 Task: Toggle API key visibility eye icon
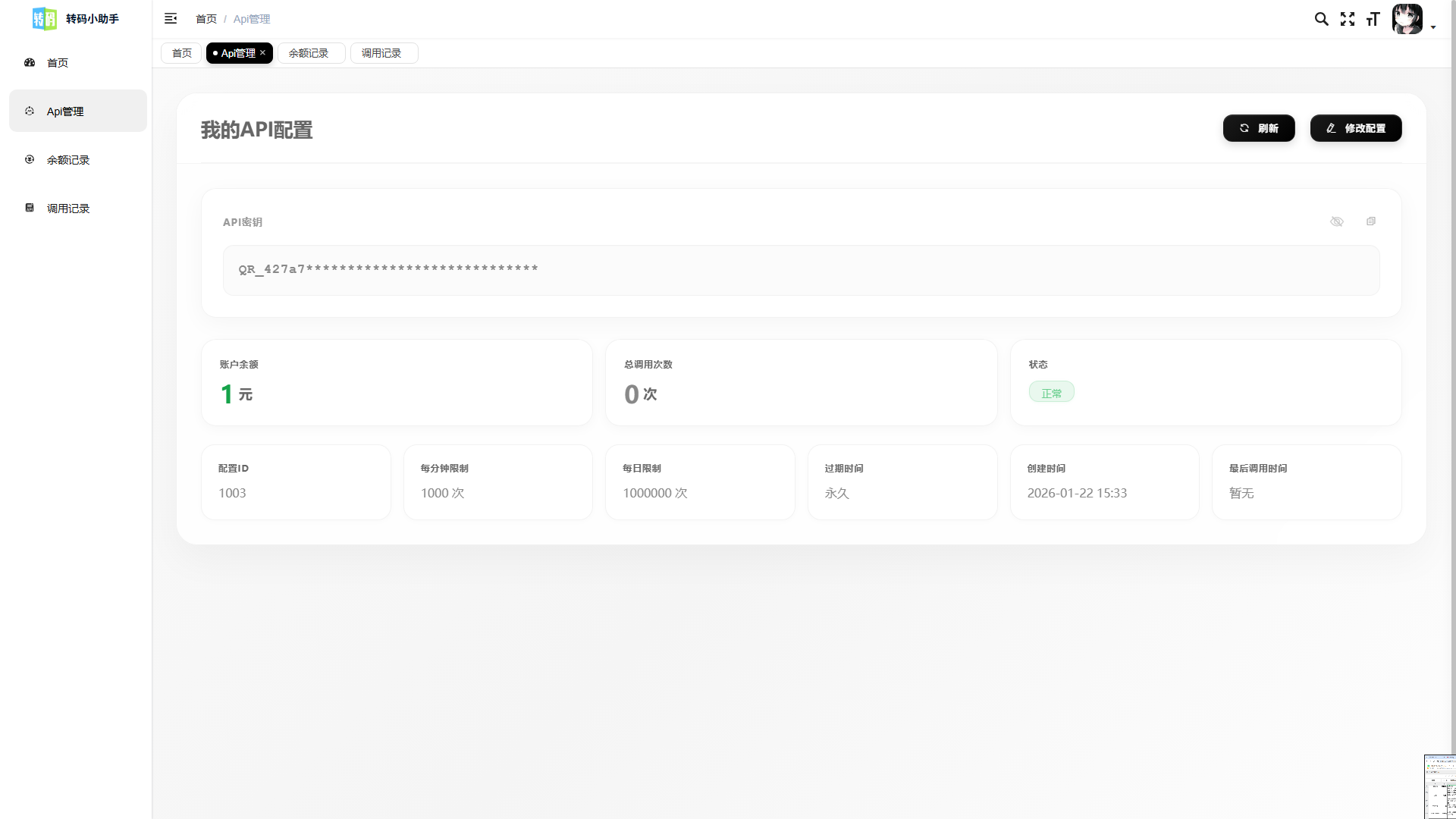pos(1336,221)
